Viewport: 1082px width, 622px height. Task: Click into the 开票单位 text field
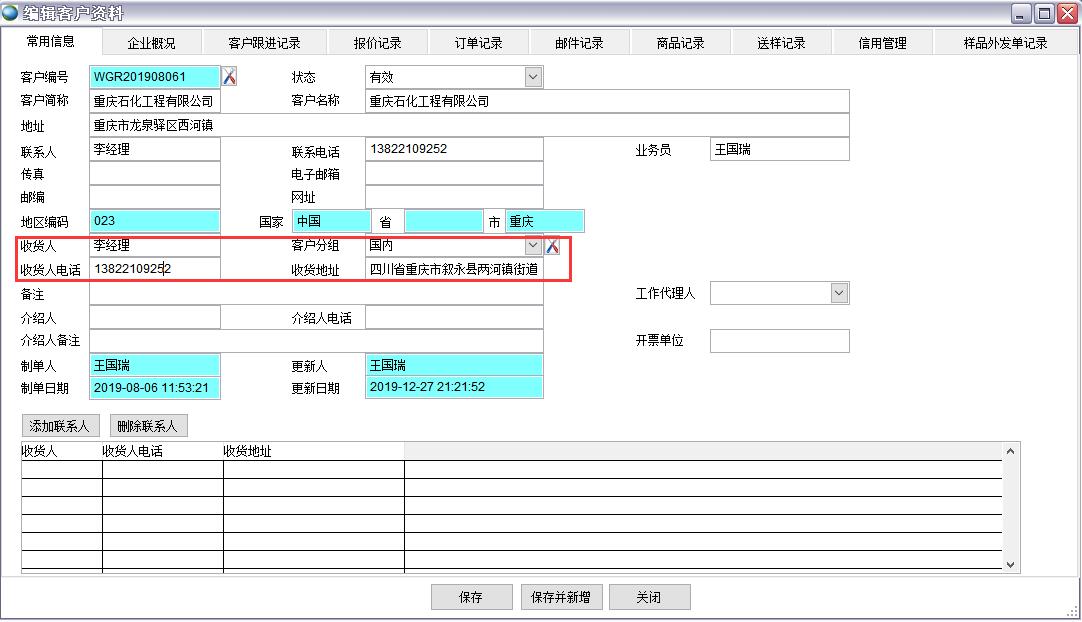click(x=779, y=341)
